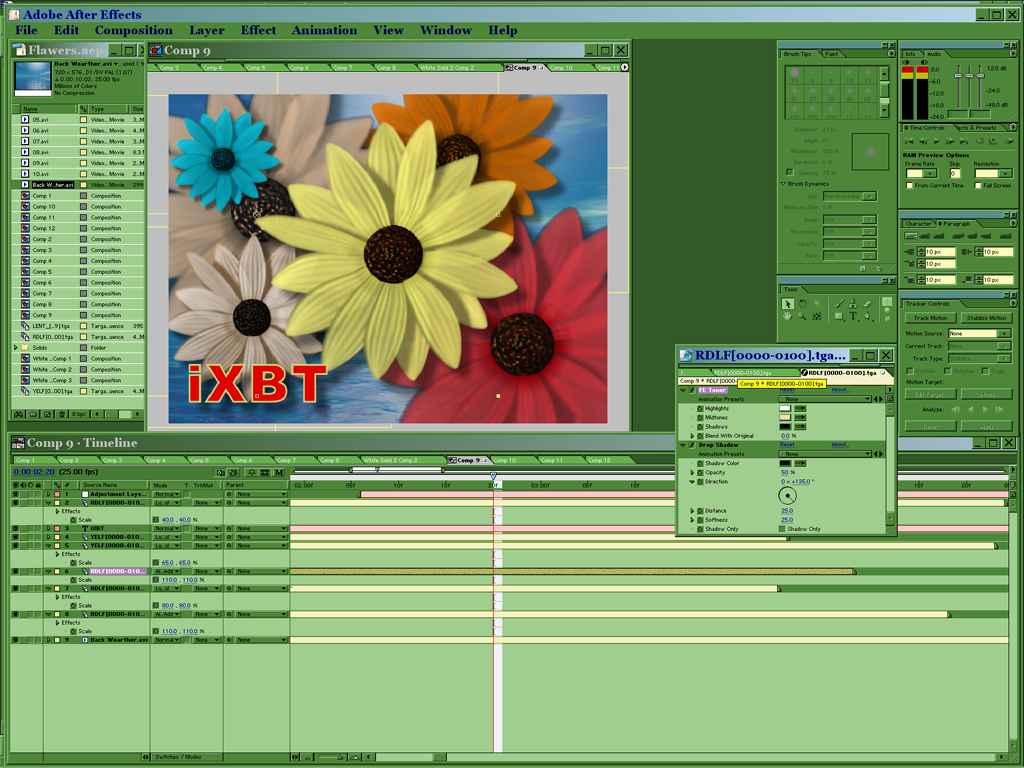Switch to the Character tab
Image resolution: width=1024 pixels, height=768 pixels.
pyautogui.click(x=918, y=224)
